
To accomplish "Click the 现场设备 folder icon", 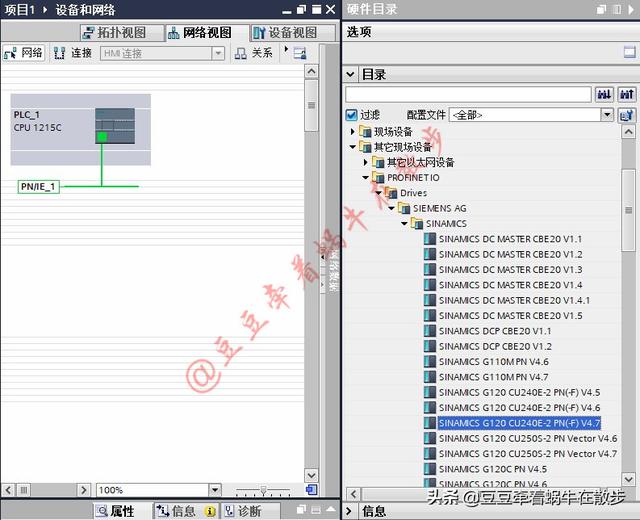I will [x=365, y=131].
